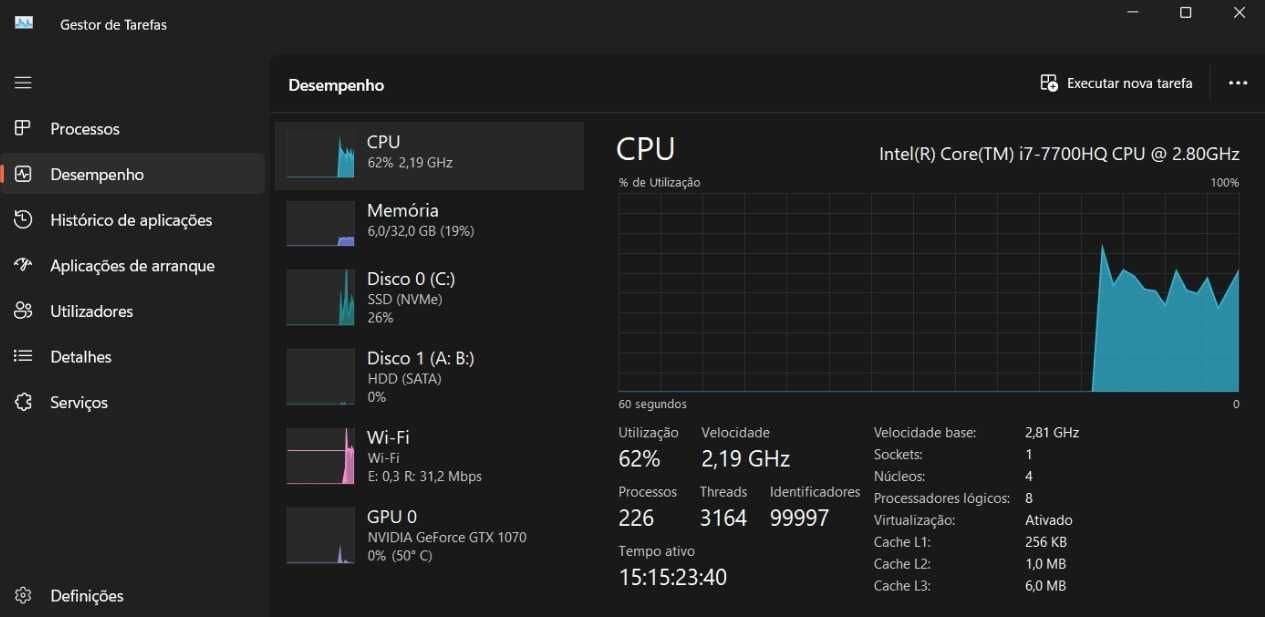The height and width of the screenshot is (617, 1265).
Task: Open the three-dots more options menu
Action: point(1238,83)
